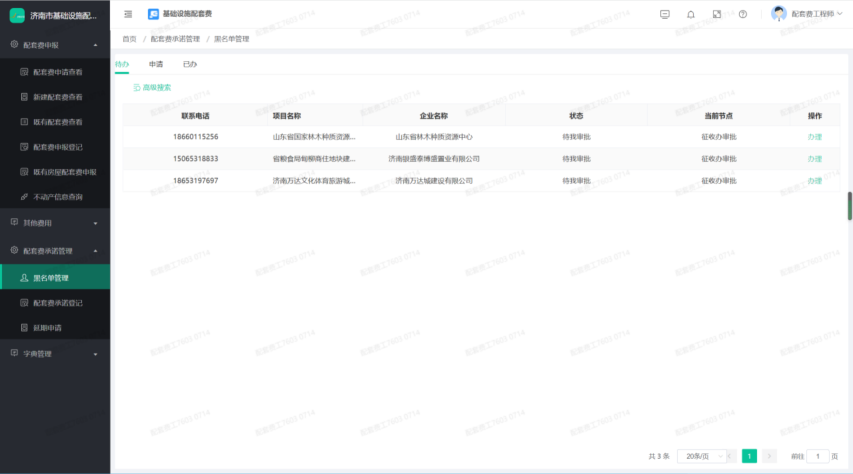853x474 pixels.
Task: Click the green app logo in sidebar
Action: click(x=17, y=15)
